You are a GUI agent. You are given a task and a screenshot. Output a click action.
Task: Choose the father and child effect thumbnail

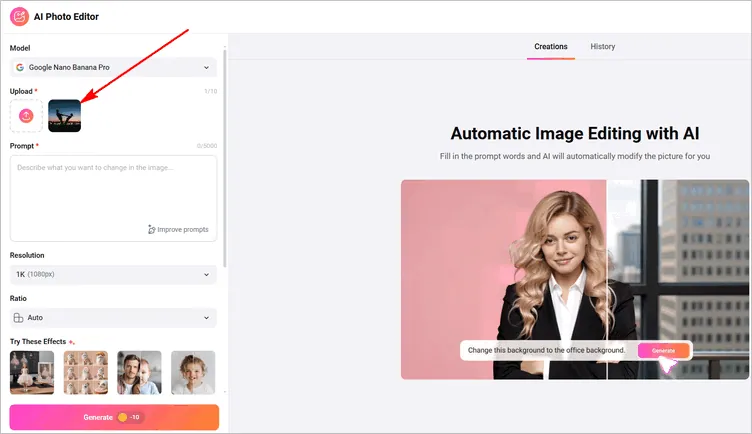click(140, 373)
